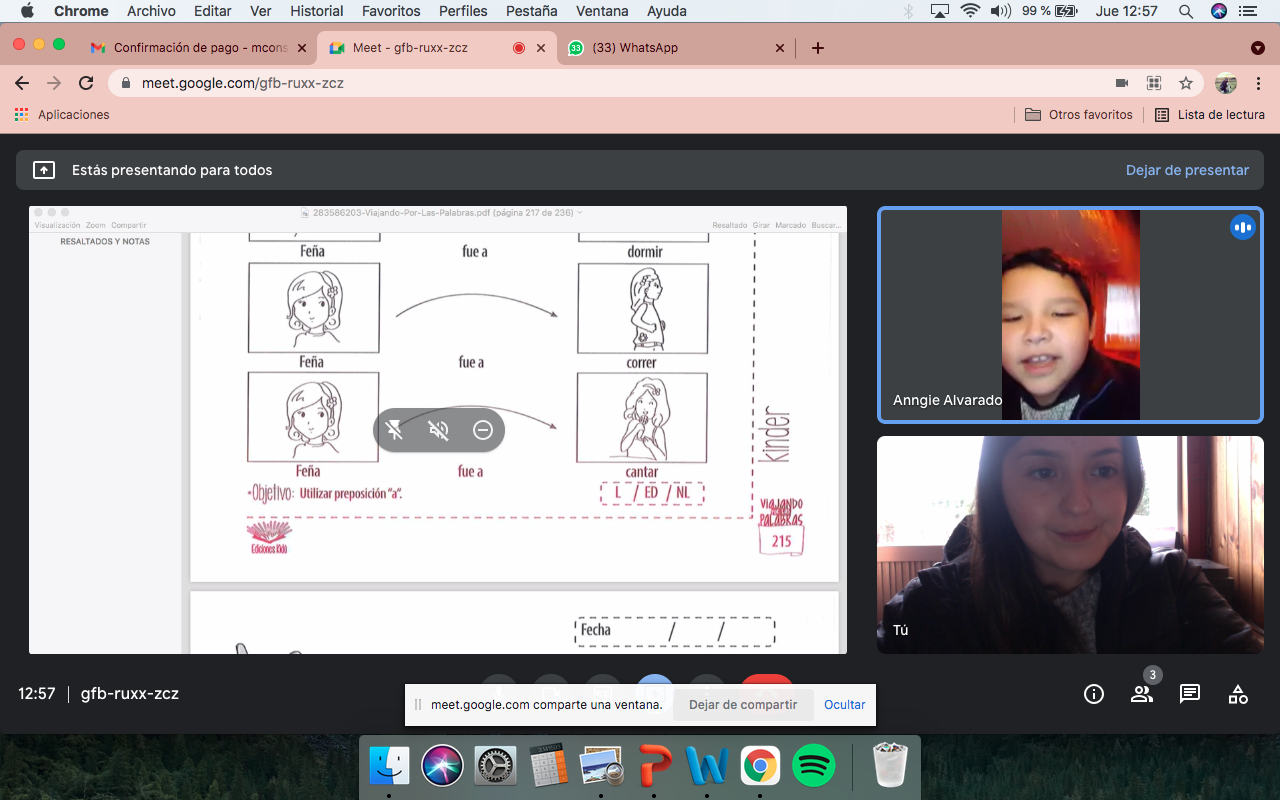Expand the Otros favoritos bookmarks folder
This screenshot has height=800, width=1280.
(x=1079, y=115)
